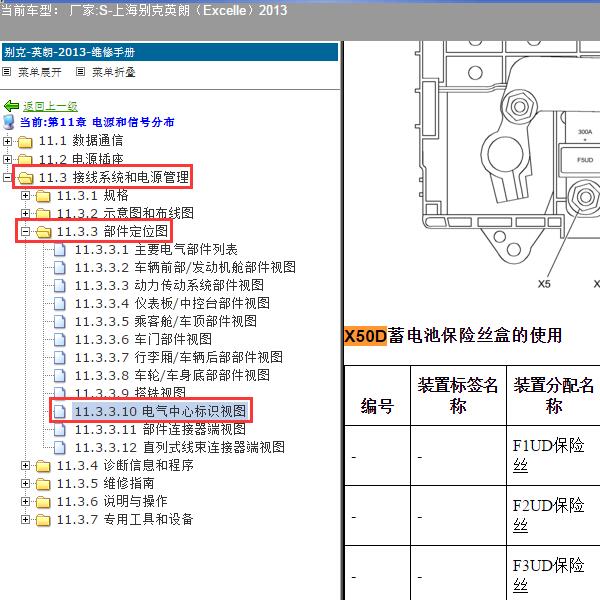Open 11.3.3.4 仪表板/中控台部件视图
The height and width of the screenshot is (600, 600).
point(172,303)
